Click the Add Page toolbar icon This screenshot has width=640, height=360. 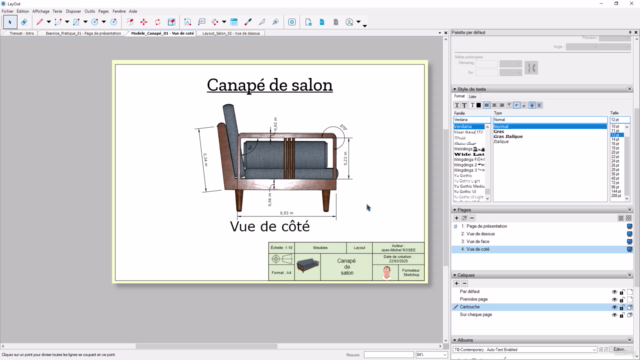[x=308, y=22]
